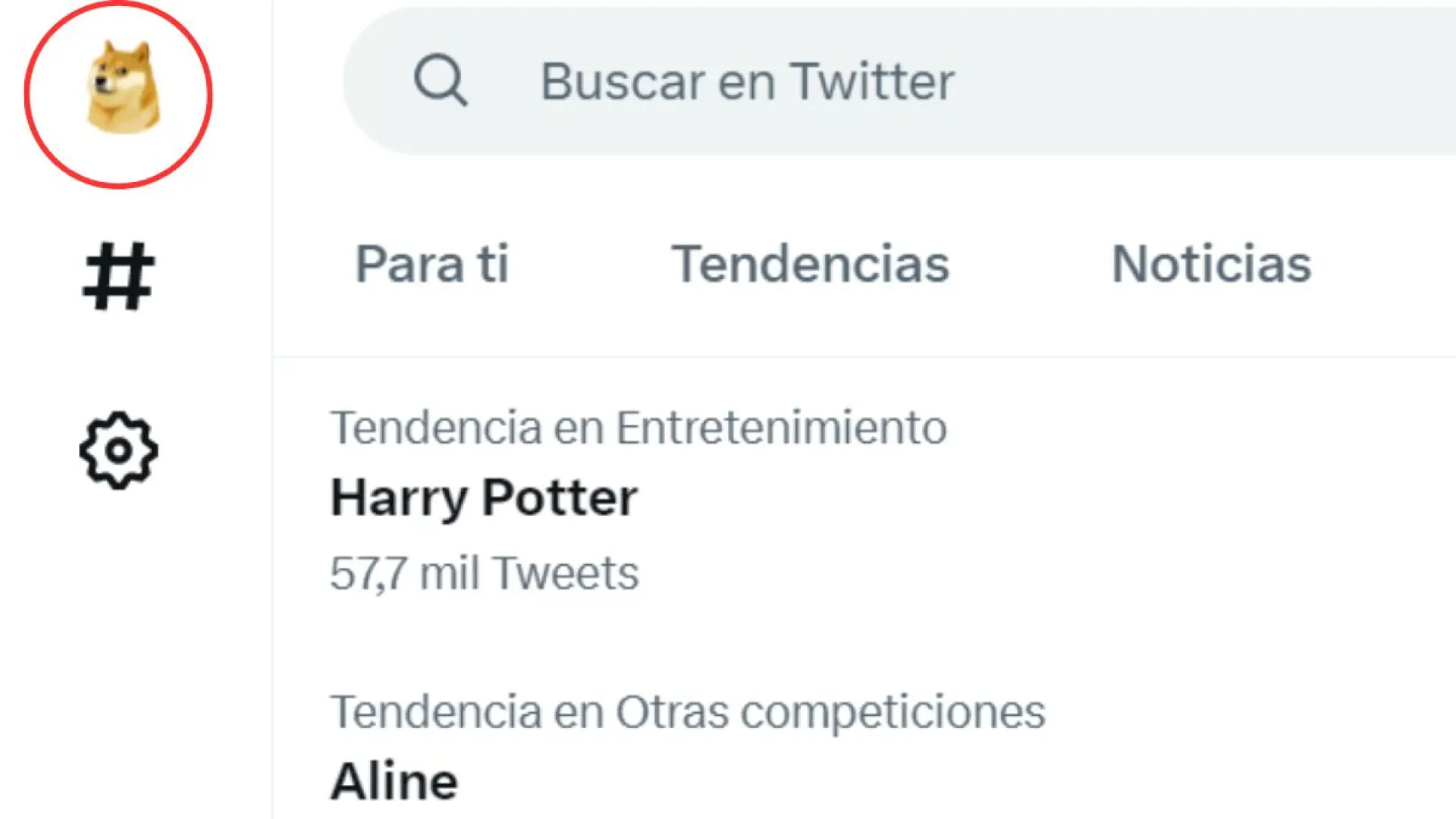Click 'Tendencia en Otras competiciones' label
1456x819 pixels.
(687, 712)
